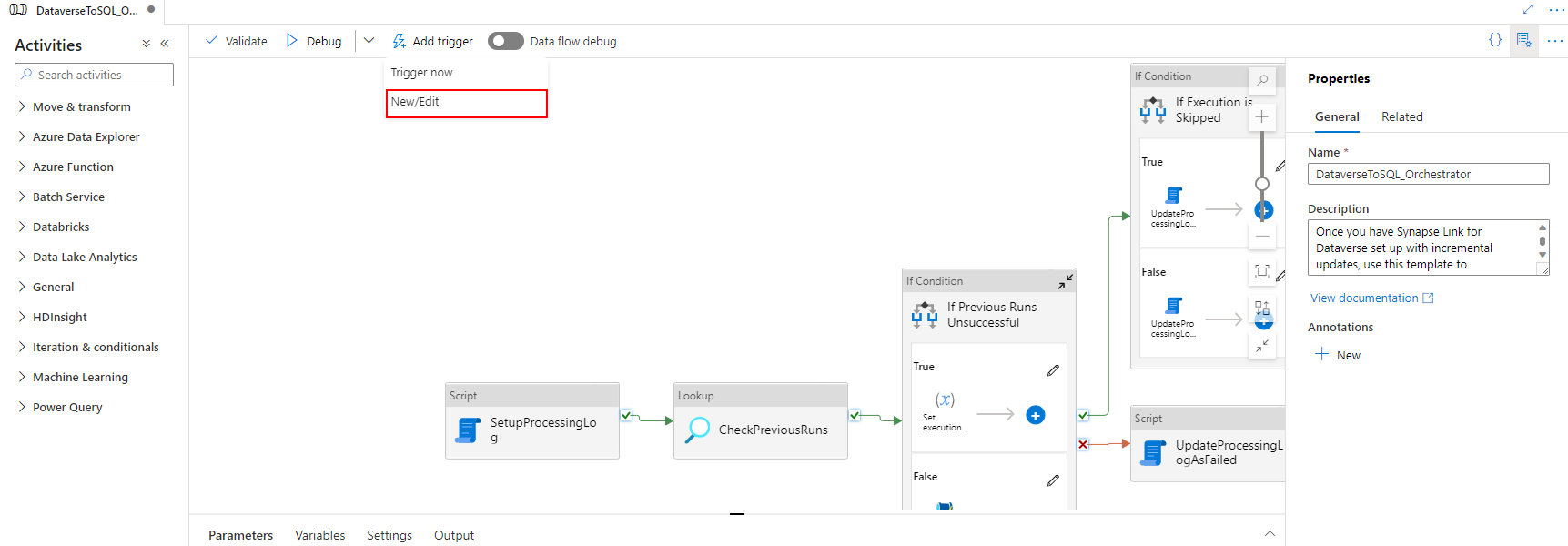1568x546 pixels.
Task: Add activity in Previous Runs True branch
Action: coord(1036,415)
